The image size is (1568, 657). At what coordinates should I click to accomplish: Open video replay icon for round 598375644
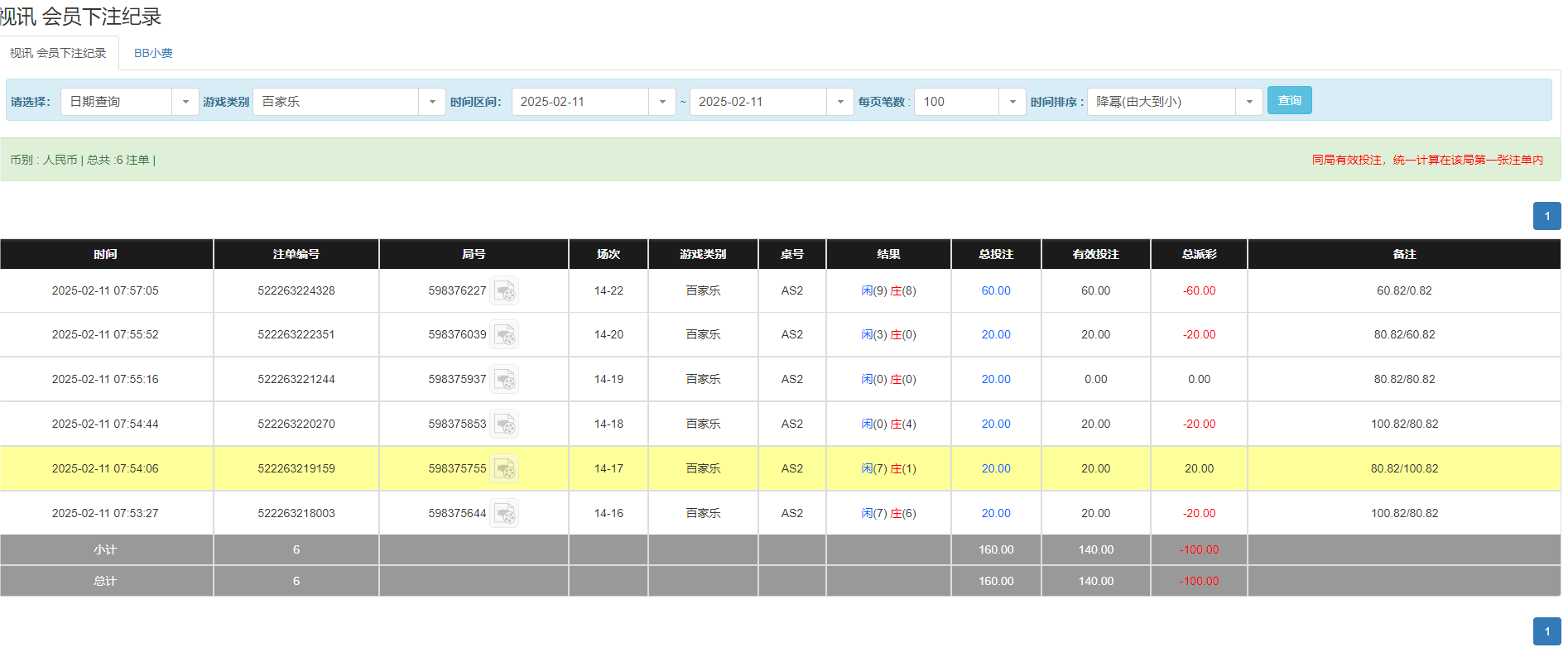pyautogui.click(x=504, y=514)
